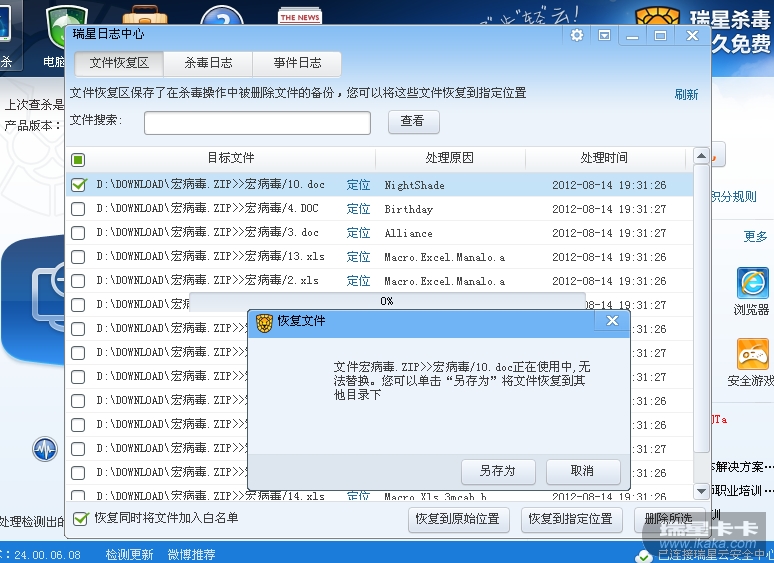Open the 安全游戏 gamepad icon
Image resolution: width=774 pixels, height=563 pixels.
coord(752,354)
